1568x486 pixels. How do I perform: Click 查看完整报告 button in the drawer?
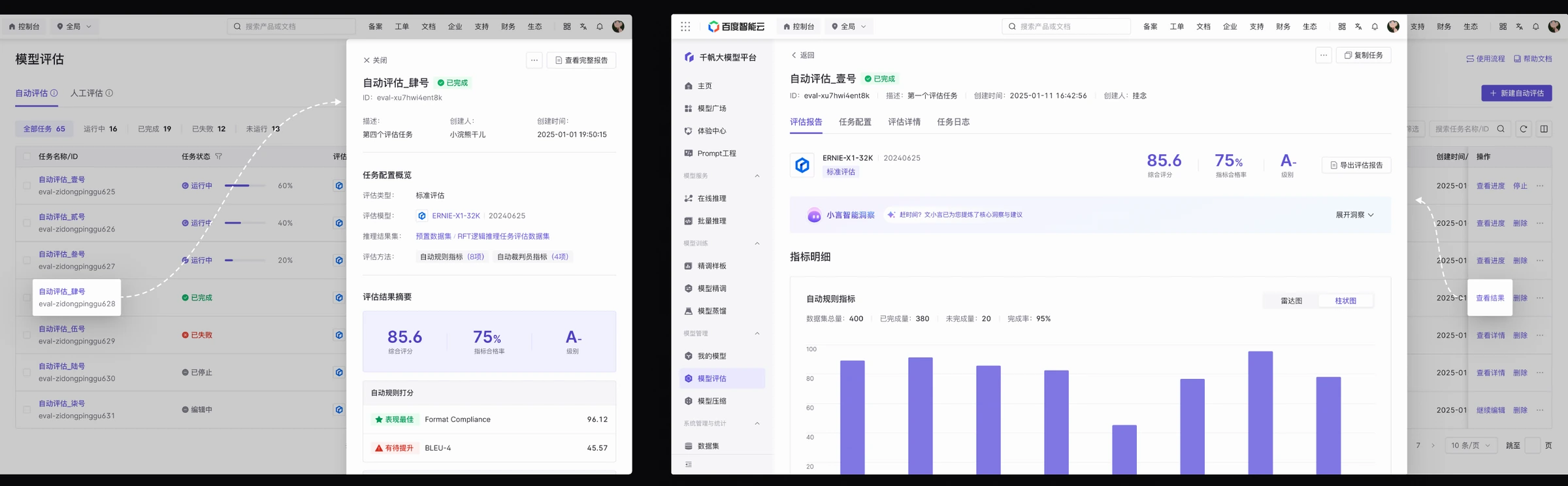click(581, 60)
